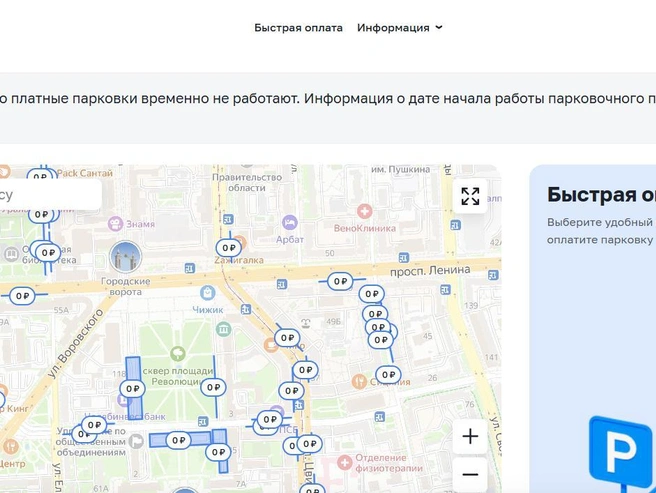
Task: Click the flag icon near Управление по общественным объединениям
Action: [x=136, y=441]
